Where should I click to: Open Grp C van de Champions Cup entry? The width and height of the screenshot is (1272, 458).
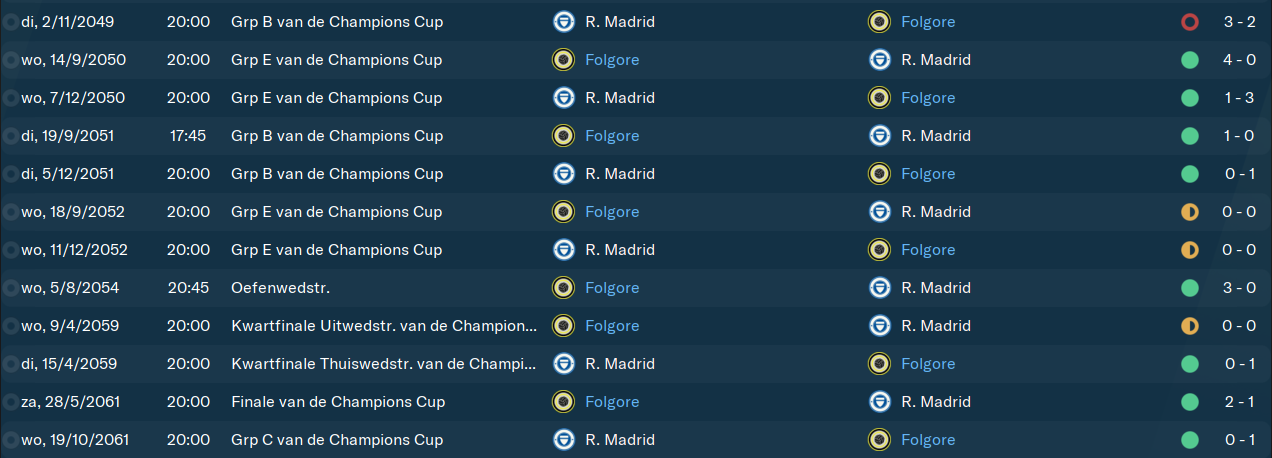pos(337,440)
